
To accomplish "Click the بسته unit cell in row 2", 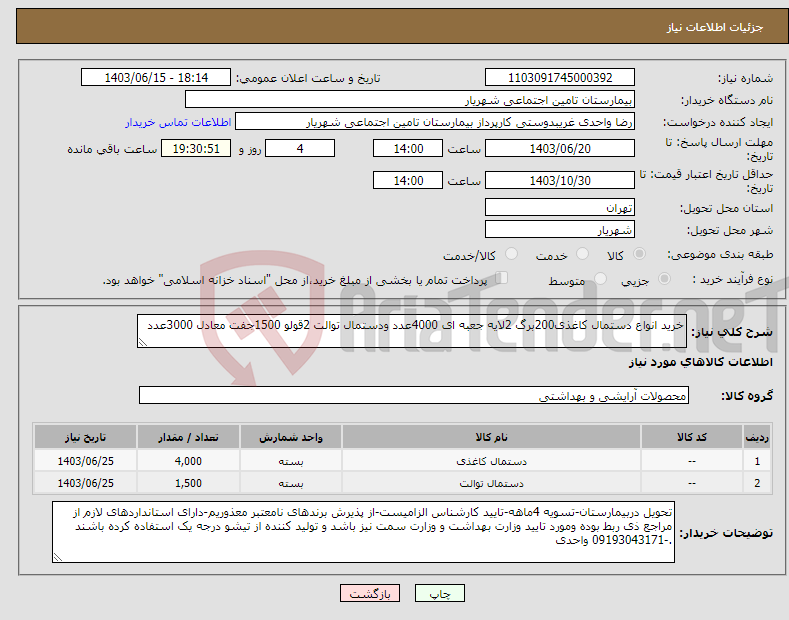I will 291,483.
